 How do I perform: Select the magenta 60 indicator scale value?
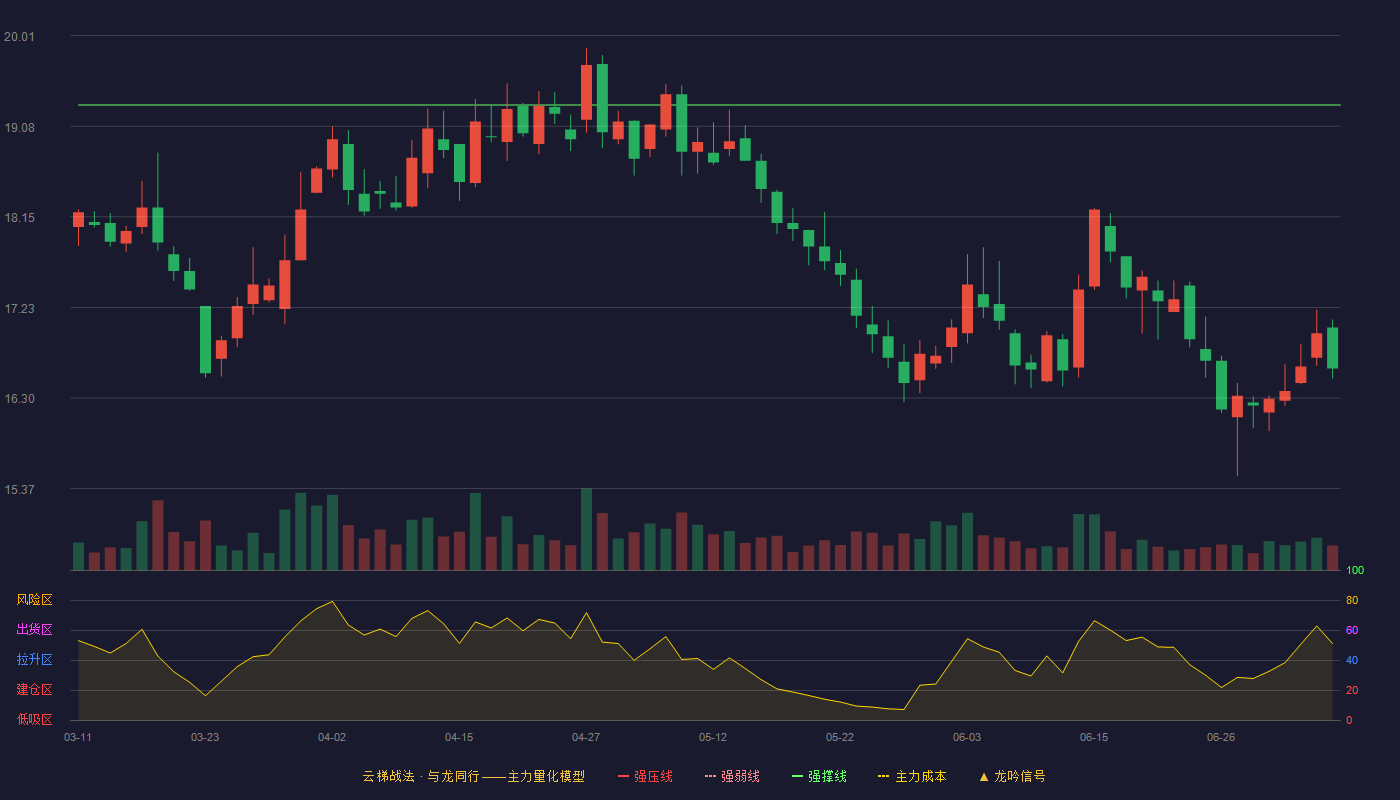pos(1352,630)
